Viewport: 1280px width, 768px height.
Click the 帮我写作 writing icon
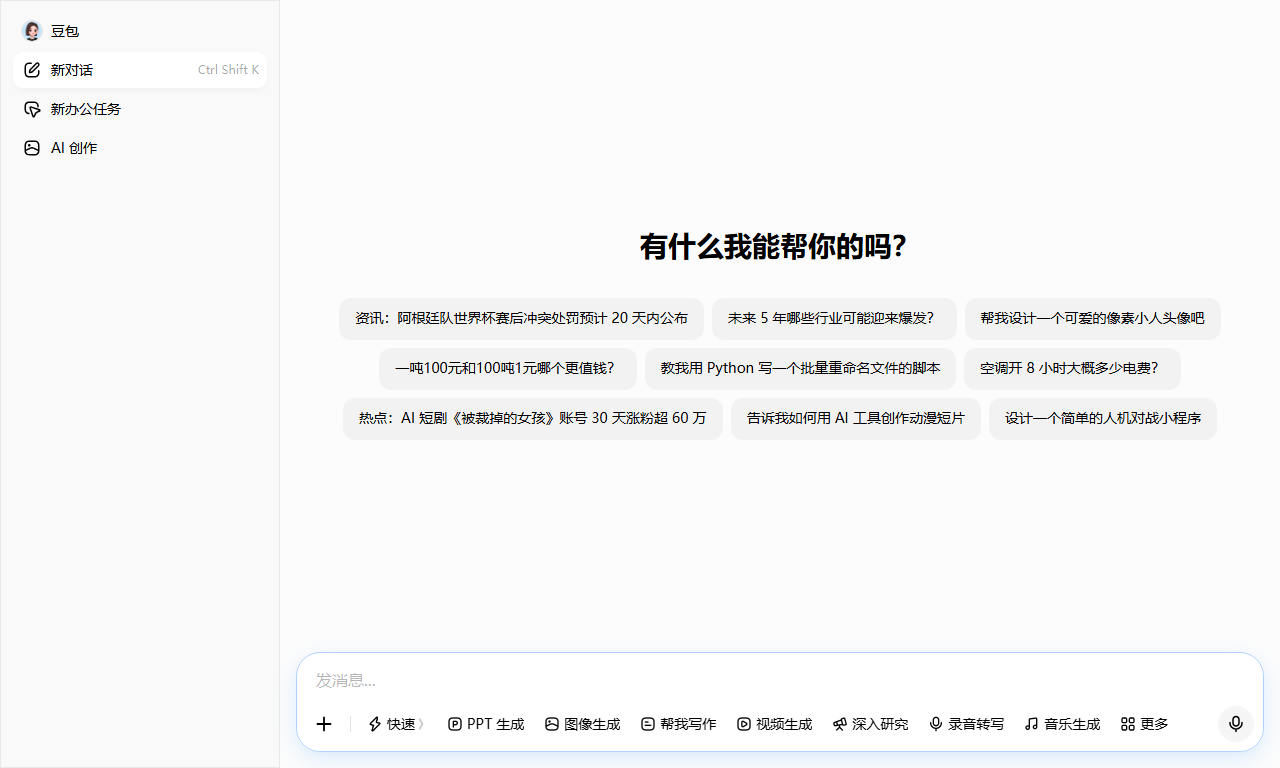coord(648,724)
